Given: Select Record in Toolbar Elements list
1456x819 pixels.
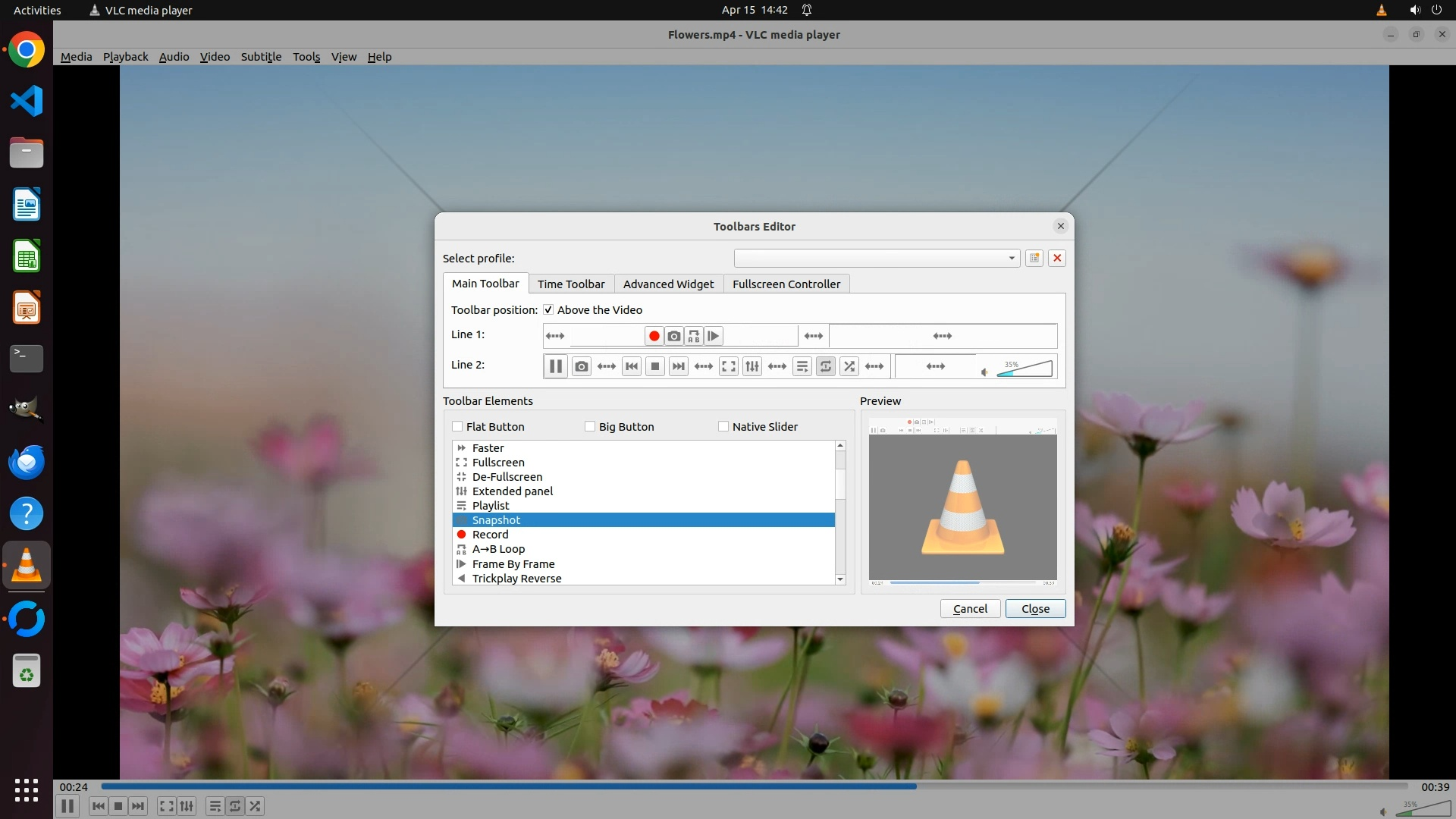Looking at the screenshot, I should click(x=491, y=535).
